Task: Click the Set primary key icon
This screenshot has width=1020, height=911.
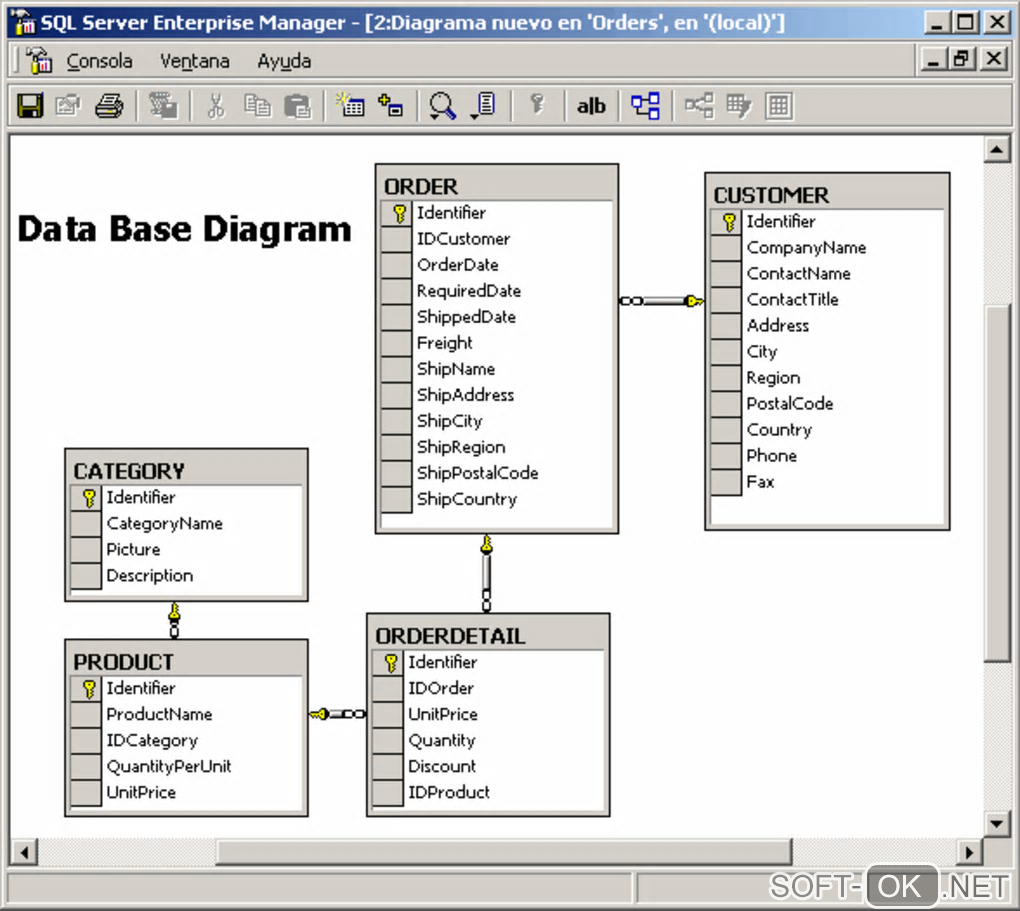Action: pos(537,105)
